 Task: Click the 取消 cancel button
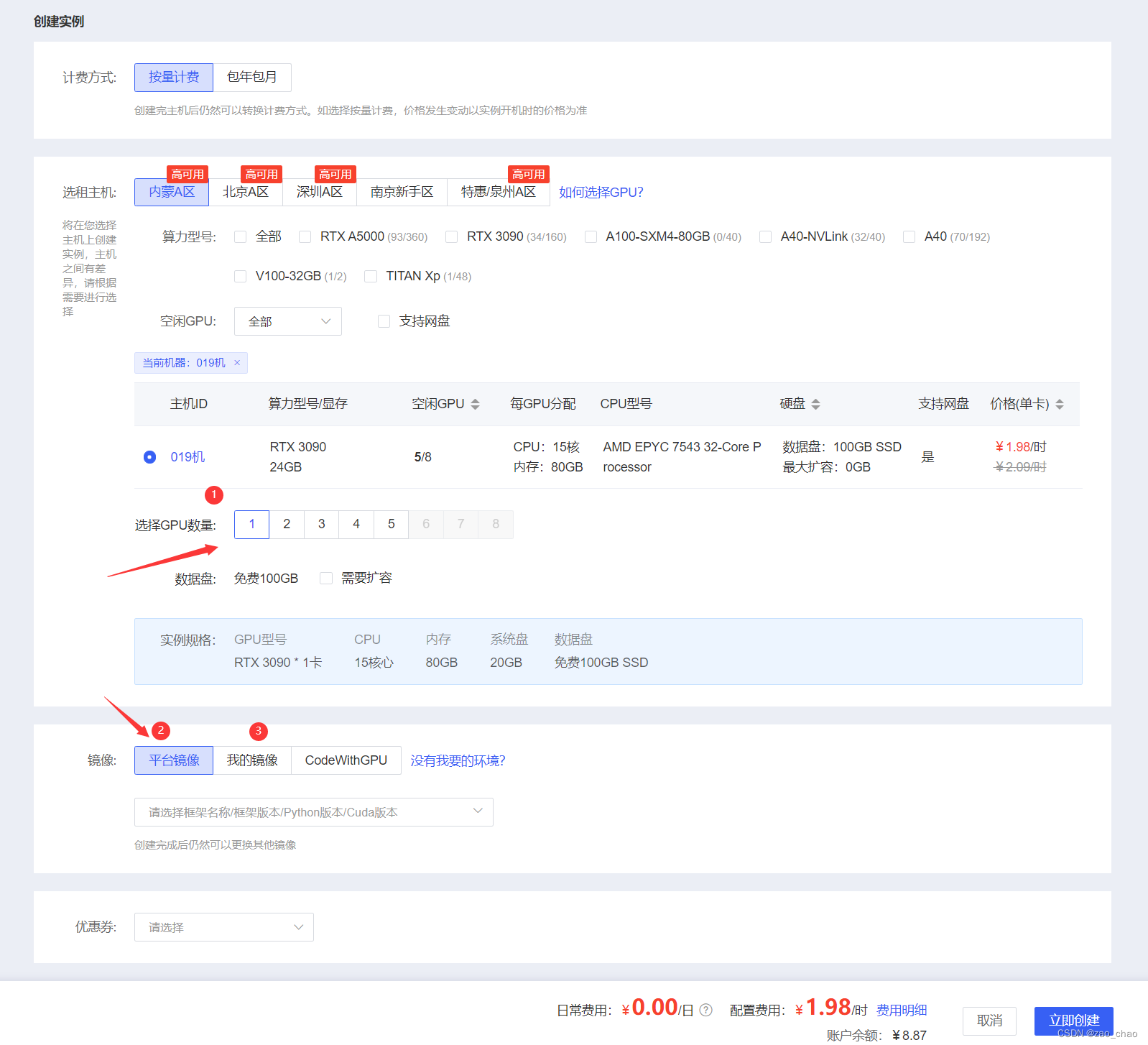(x=989, y=1021)
